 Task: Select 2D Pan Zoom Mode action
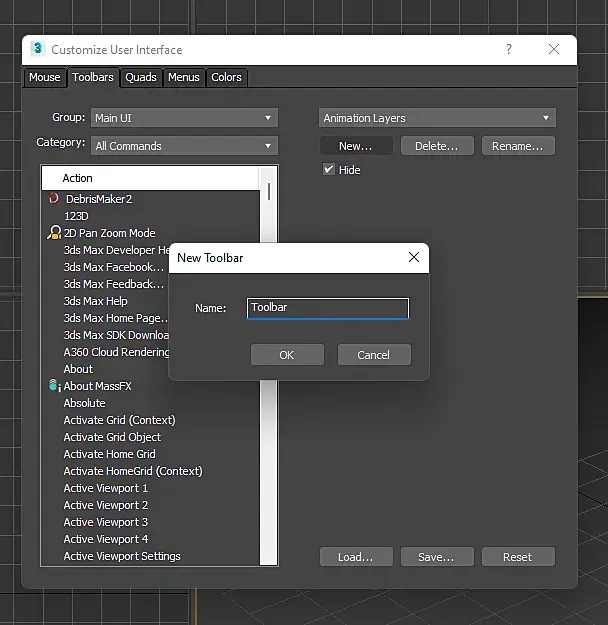(x=110, y=233)
